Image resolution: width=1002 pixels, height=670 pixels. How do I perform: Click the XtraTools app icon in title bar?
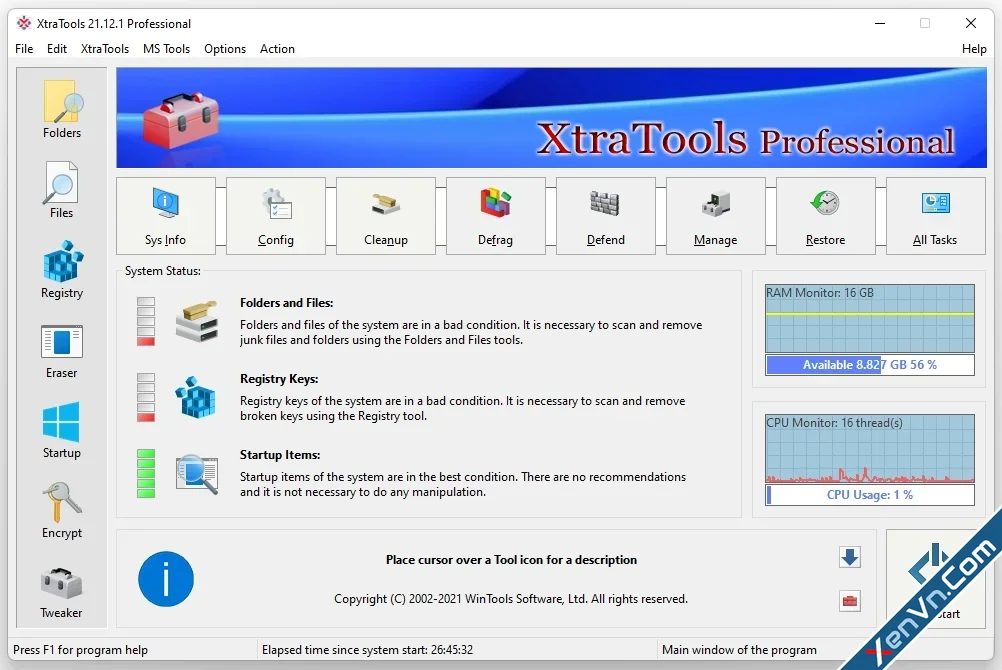(24, 24)
